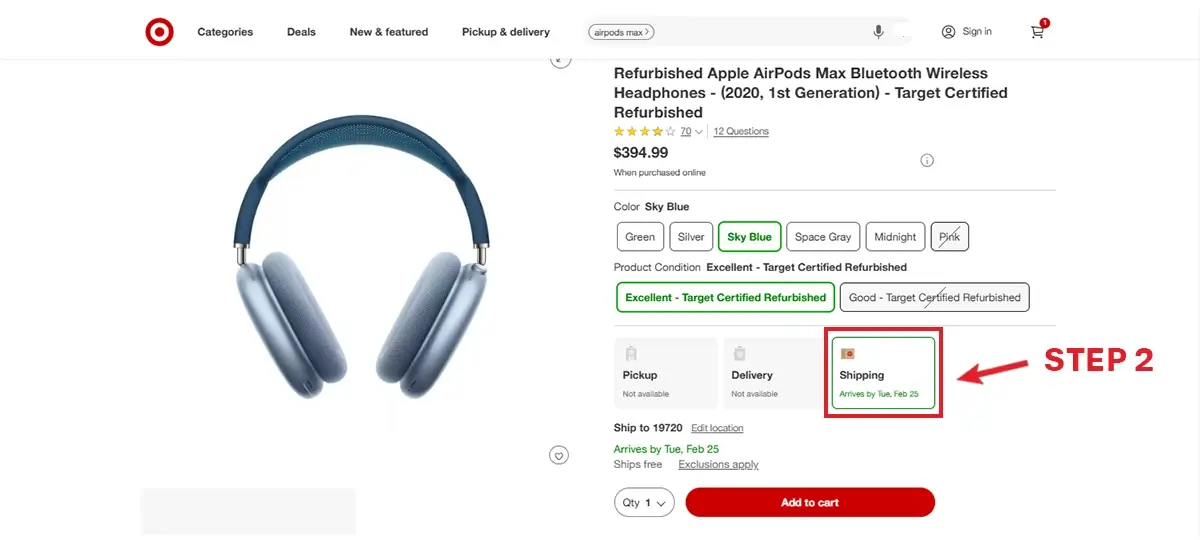Click the Add to cart button
This screenshot has width=1200, height=540.
click(x=810, y=502)
